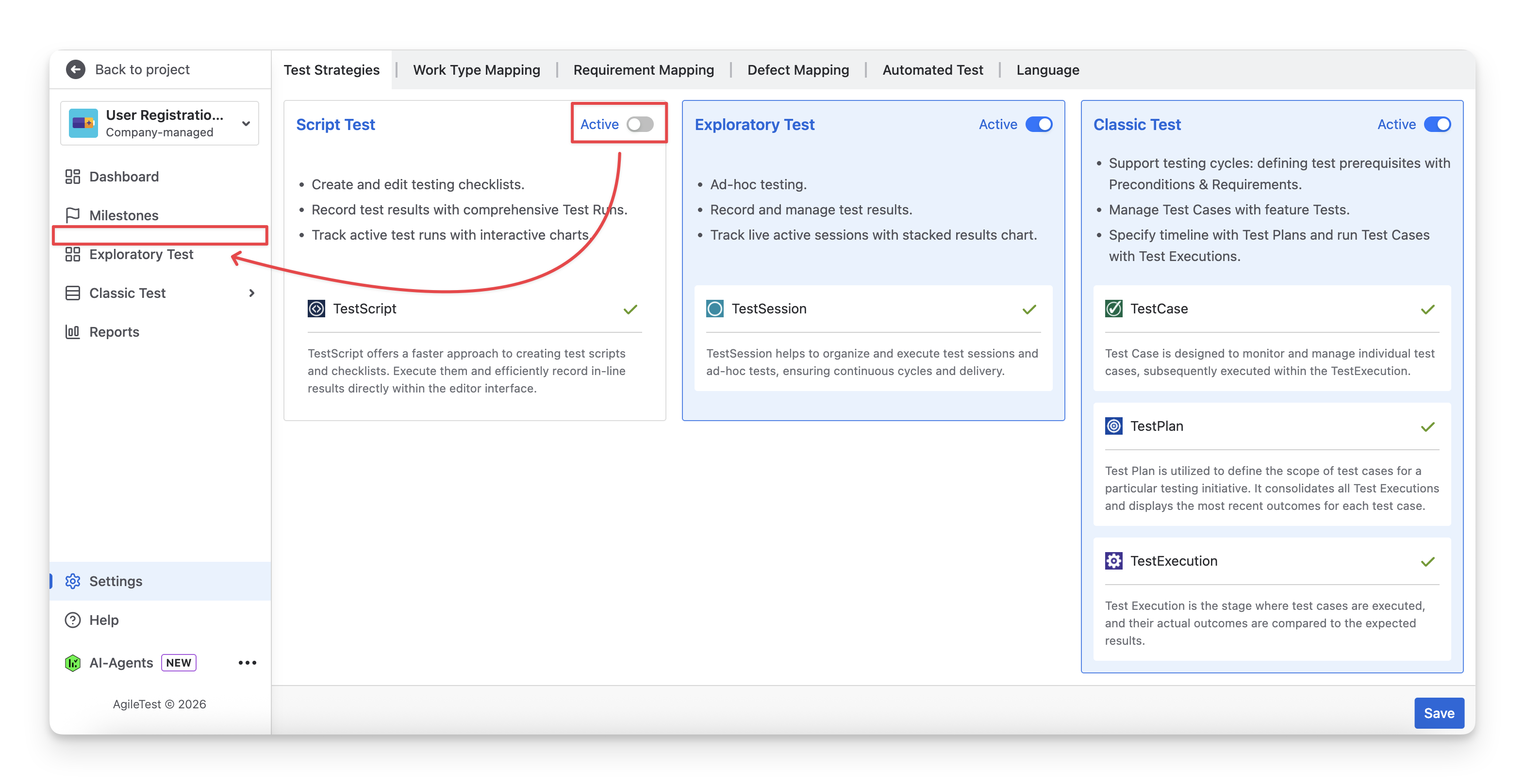Open Dashboard from the sidebar icon
Image resolution: width=1525 pixels, height=784 pixels.
pyautogui.click(x=72, y=176)
